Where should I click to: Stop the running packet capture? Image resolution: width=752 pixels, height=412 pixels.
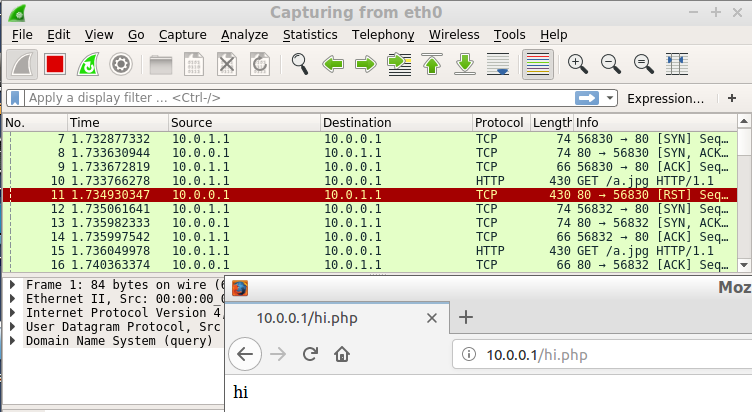click(54, 65)
